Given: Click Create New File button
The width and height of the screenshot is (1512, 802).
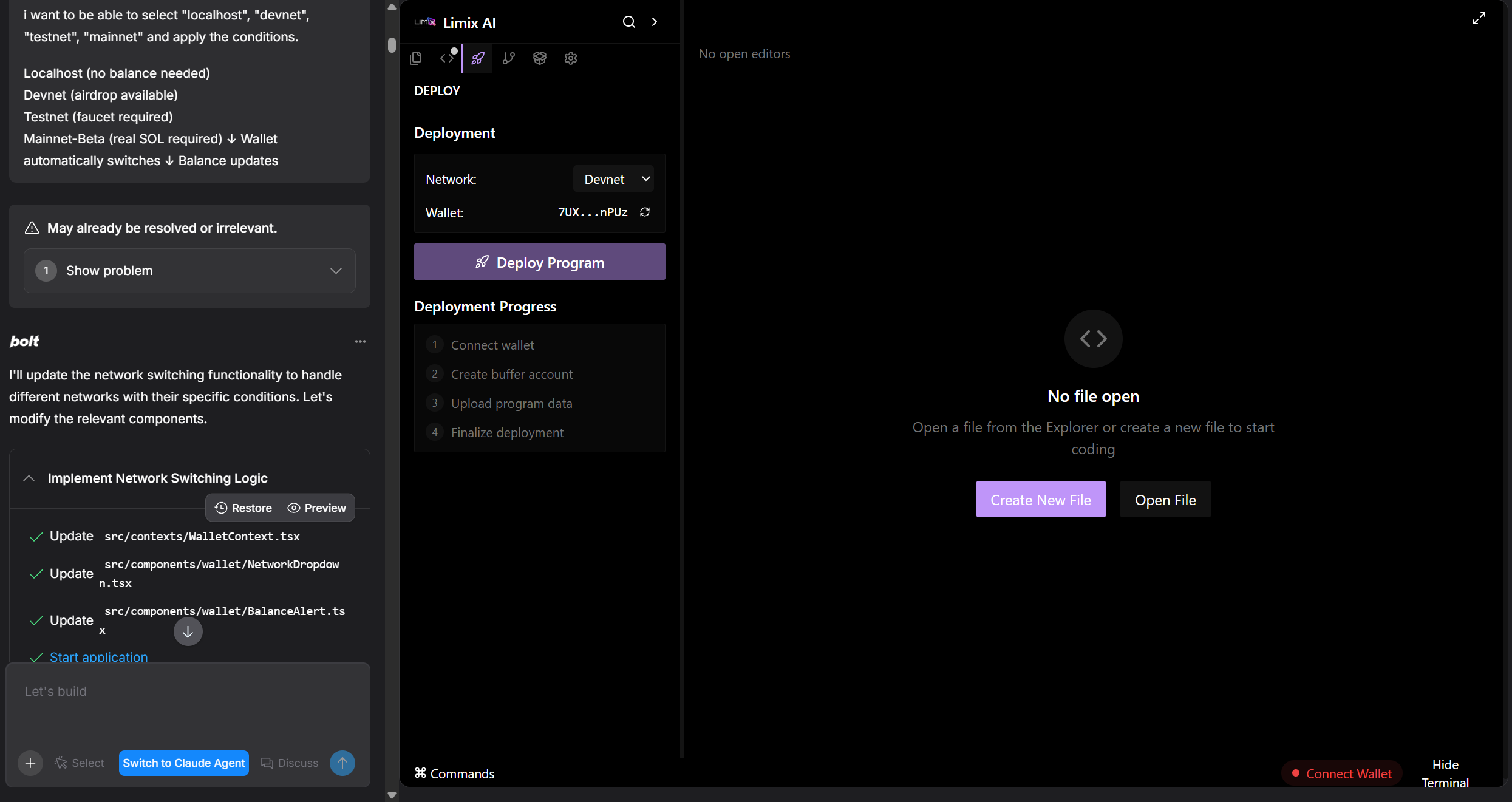Looking at the screenshot, I should [1040, 499].
